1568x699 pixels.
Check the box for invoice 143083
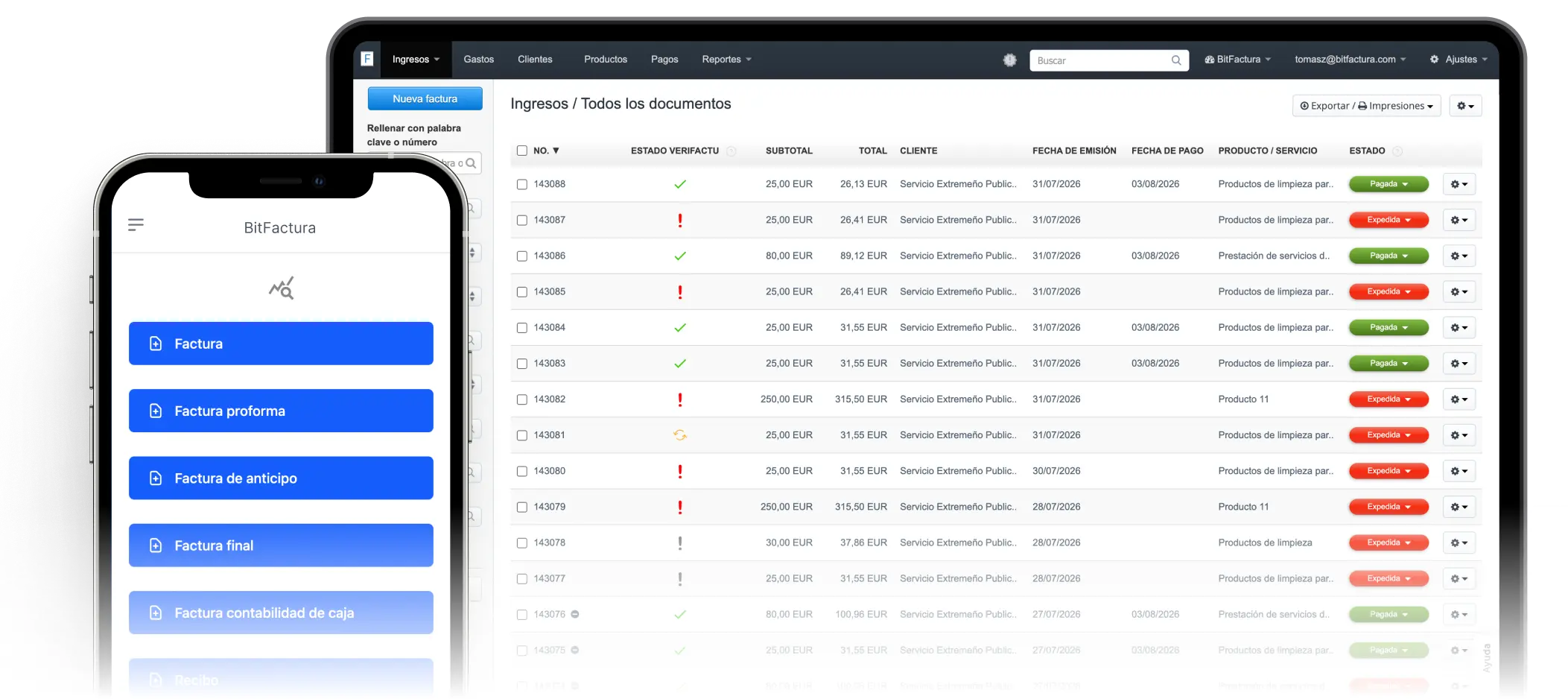pos(522,364)
